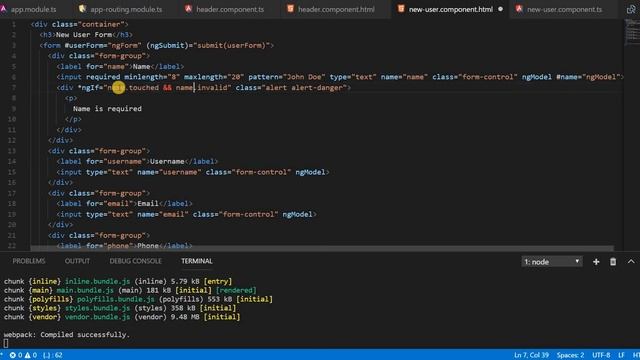Image resolution: width=640 pixels, height=360 pixels.
Task: Click line number 7 in the gutter
Action: coord(14,87)
